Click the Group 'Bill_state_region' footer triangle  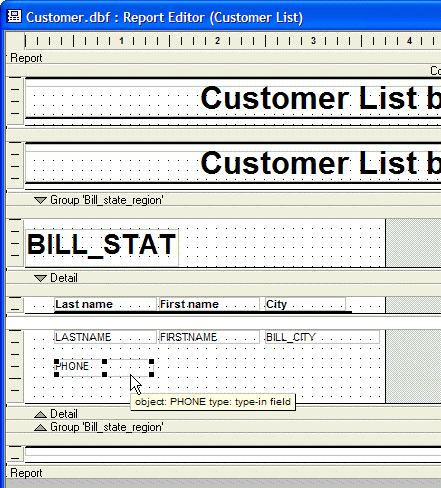40,427
